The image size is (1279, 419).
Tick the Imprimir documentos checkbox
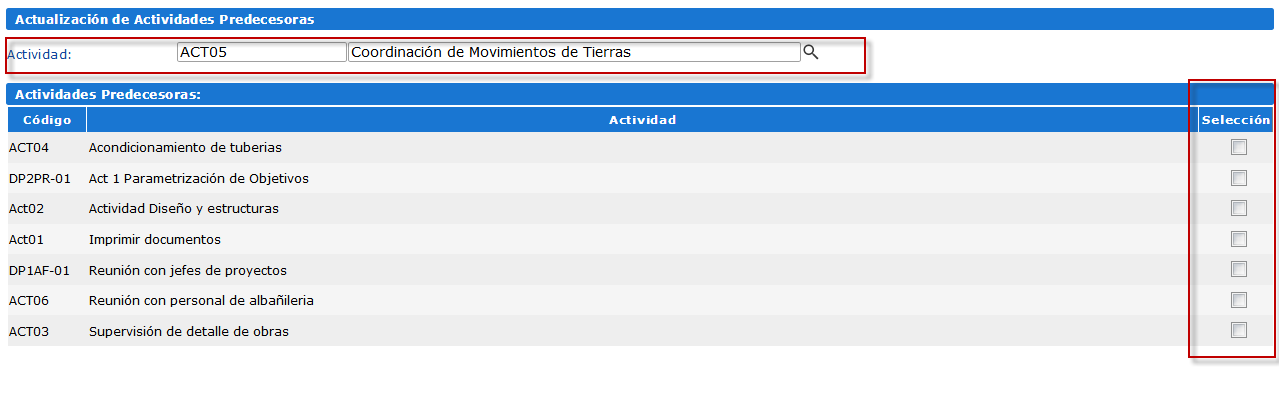1239,239
